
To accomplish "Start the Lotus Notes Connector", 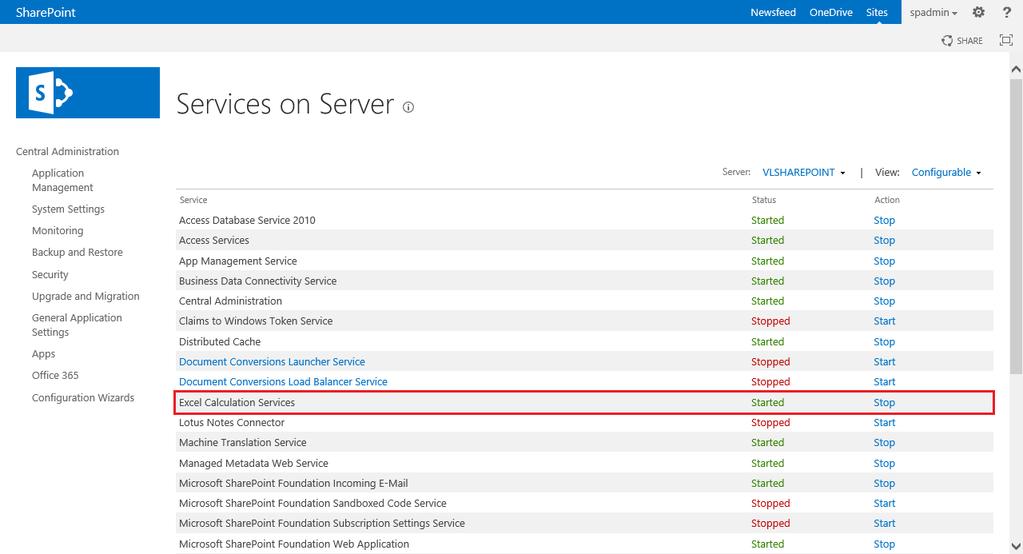I will coord(884,422).
